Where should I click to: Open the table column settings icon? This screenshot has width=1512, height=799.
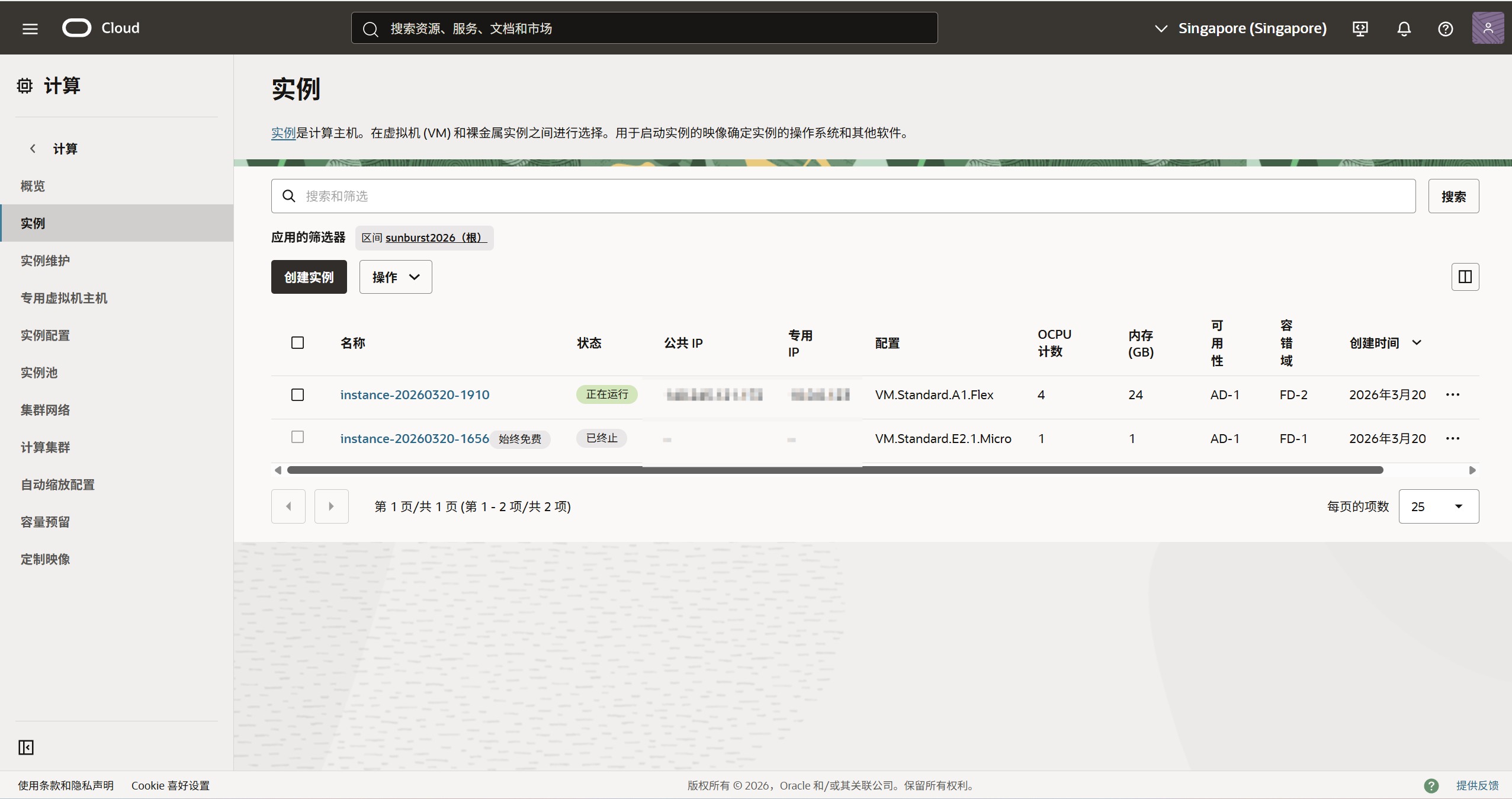tap(1465, 277)
